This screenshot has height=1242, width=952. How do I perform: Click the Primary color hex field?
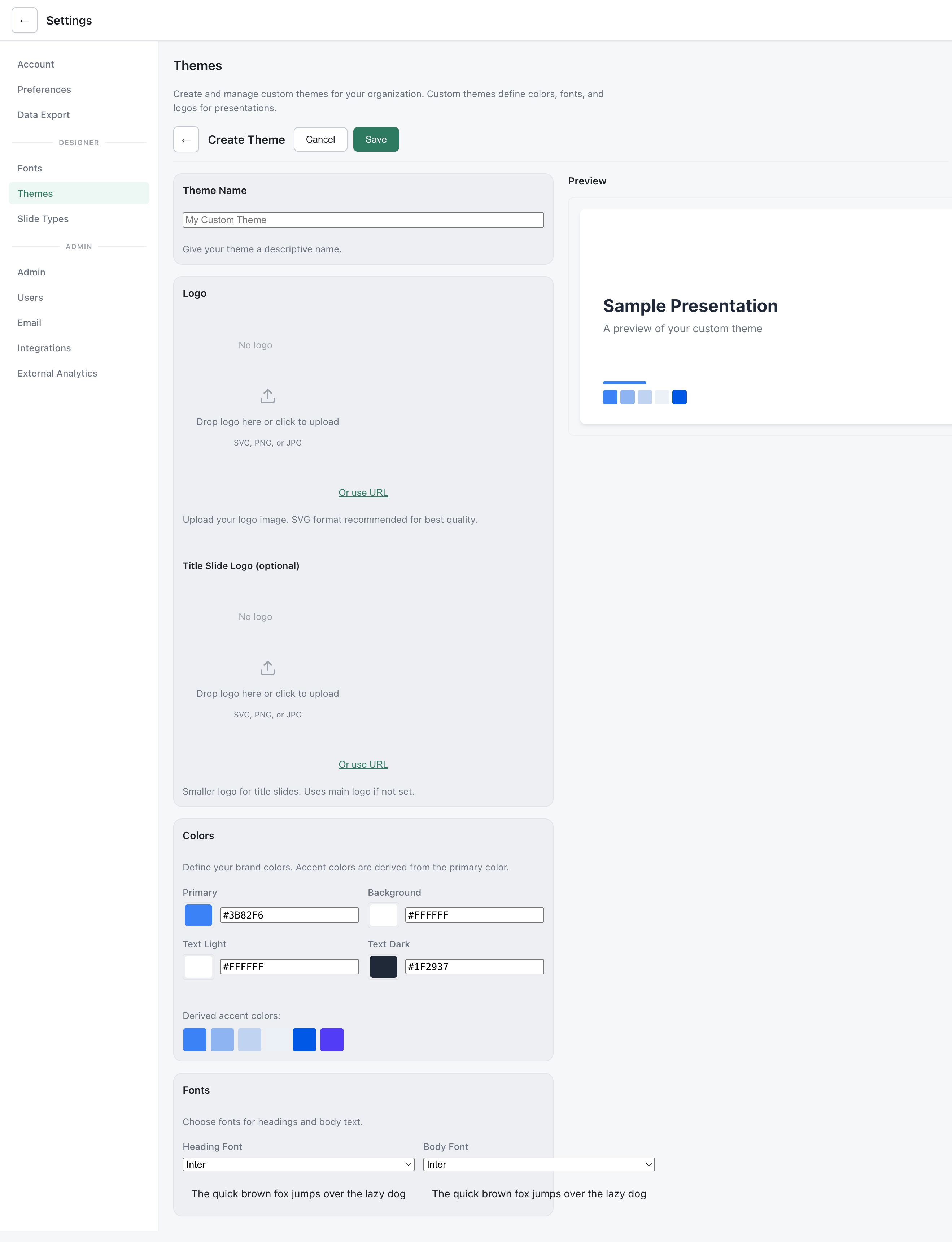coord(289,915)
